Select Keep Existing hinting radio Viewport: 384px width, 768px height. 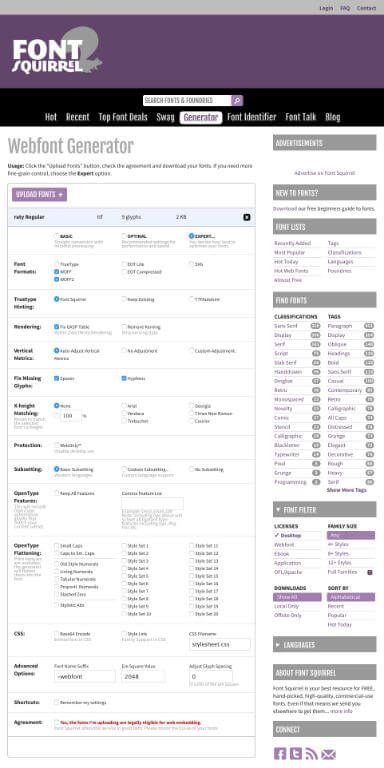124,299
